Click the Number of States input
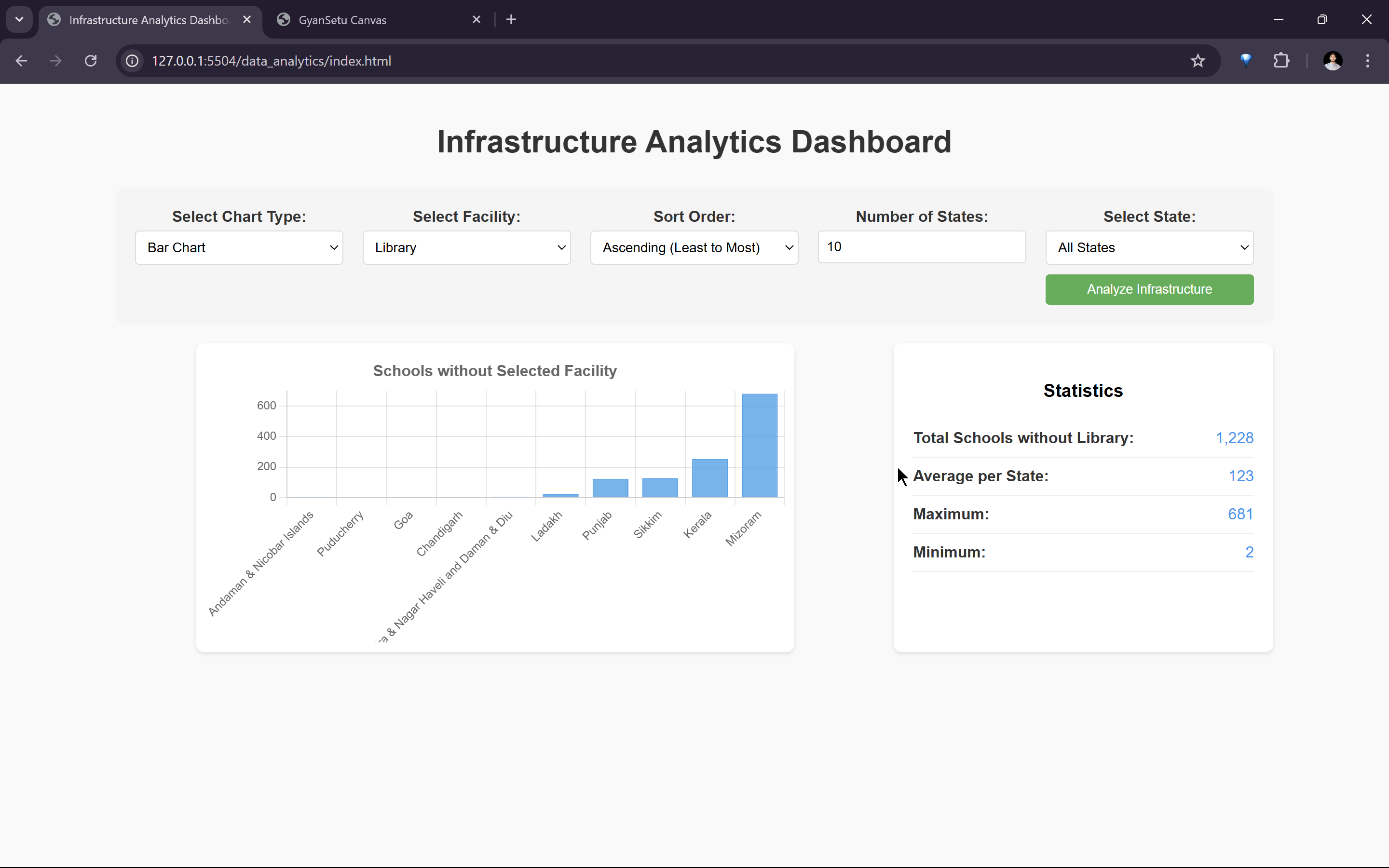 pyautogui.click(x=921, y=247)
